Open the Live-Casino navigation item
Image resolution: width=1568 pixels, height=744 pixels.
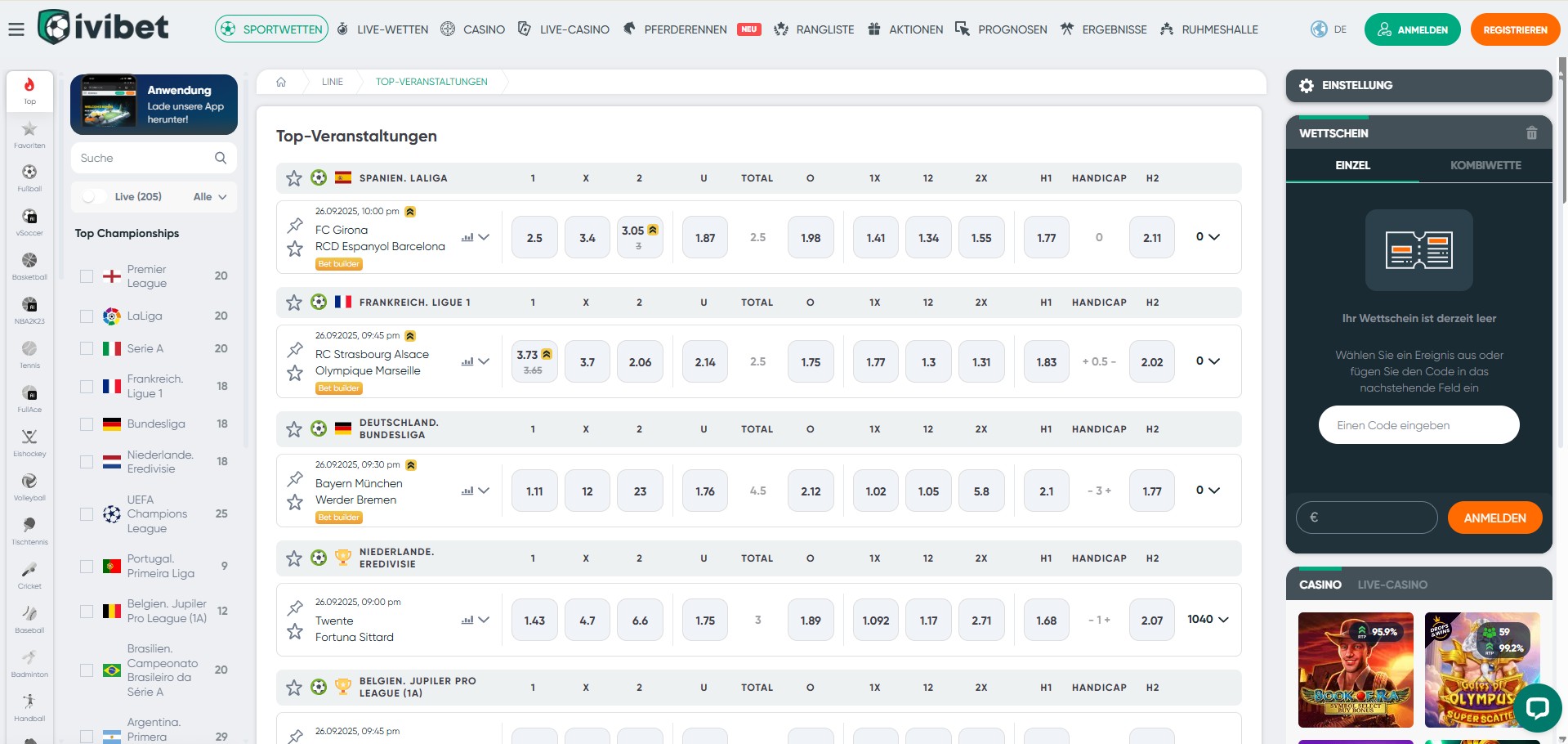[x=564, y=29]
